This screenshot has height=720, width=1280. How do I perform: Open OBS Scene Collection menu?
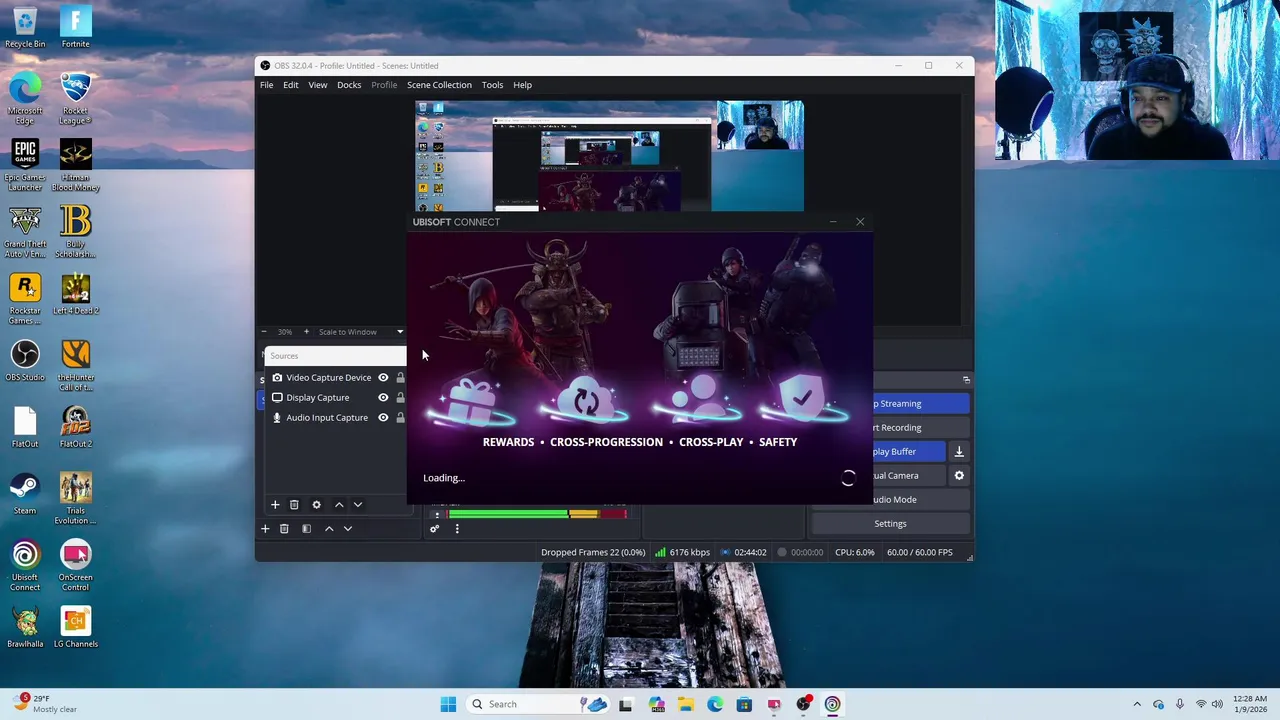tap(439, 85)
